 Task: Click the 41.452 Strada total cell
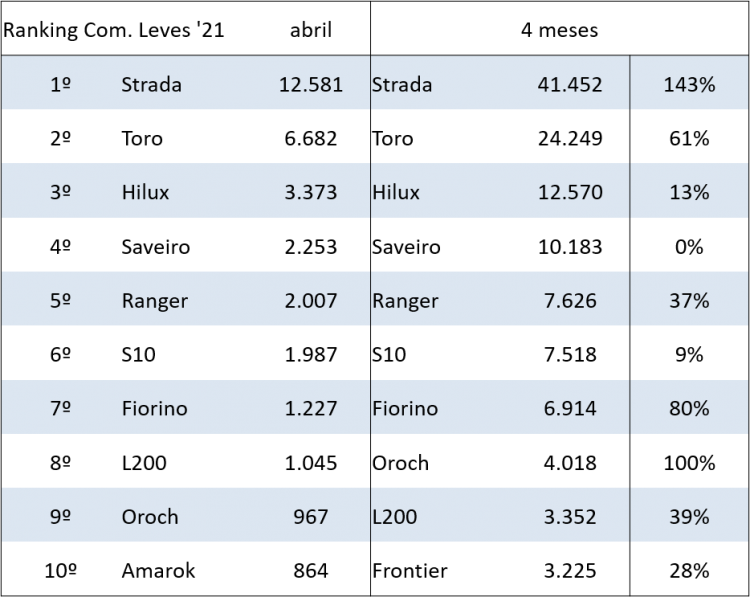[569, 85]
